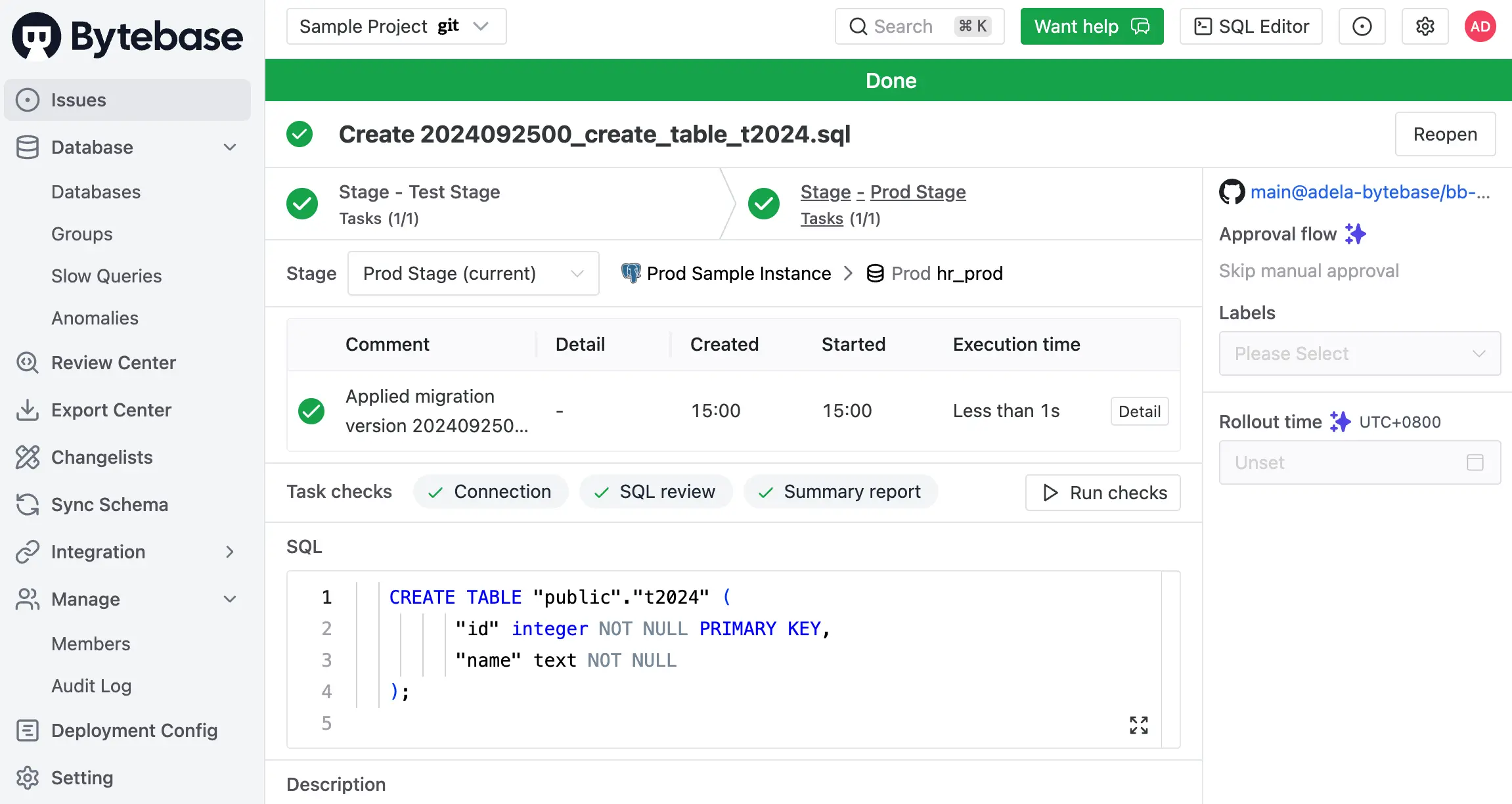Expand SQL editor to fullscreen
Image resolution: width=1512 pixels, height=804 pixels.
pyautogui.click(x=1139, y=725)
